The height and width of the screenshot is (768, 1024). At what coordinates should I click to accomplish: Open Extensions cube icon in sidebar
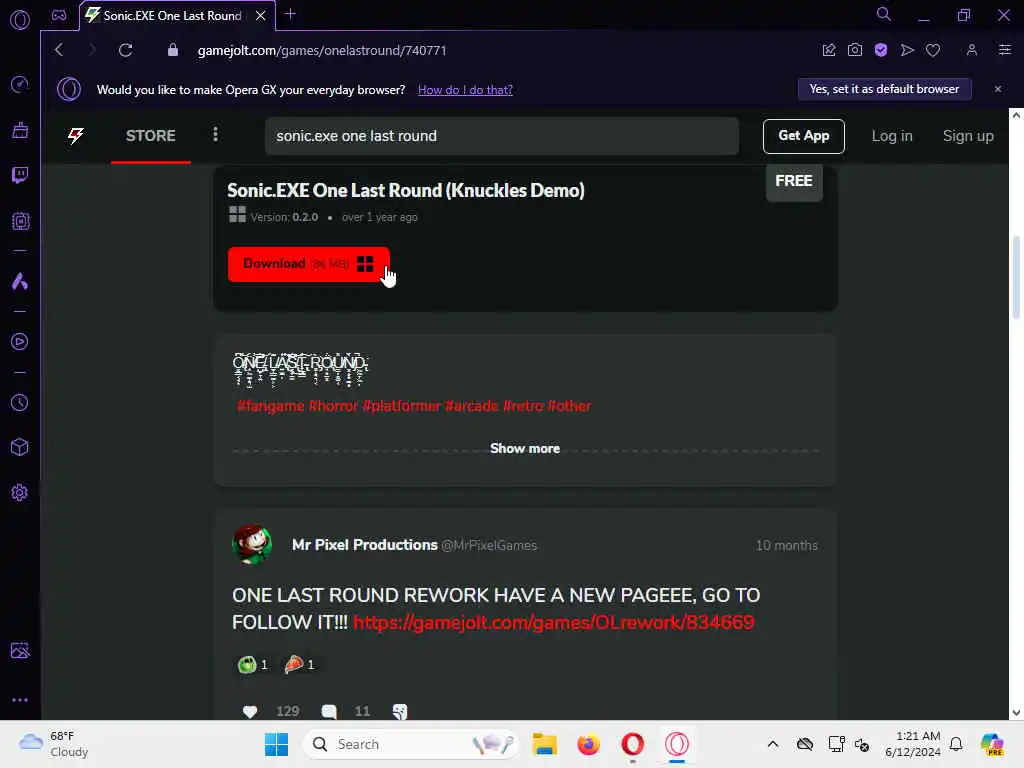click(x=20, y=447)
